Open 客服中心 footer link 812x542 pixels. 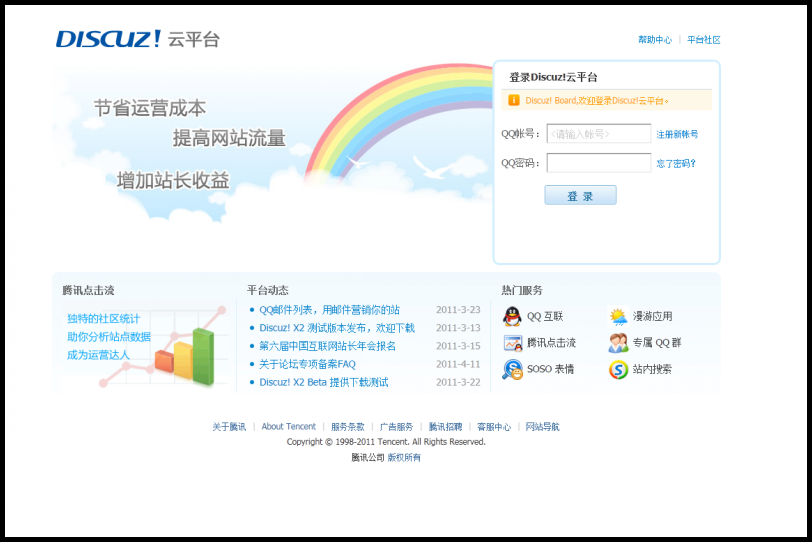494,427
